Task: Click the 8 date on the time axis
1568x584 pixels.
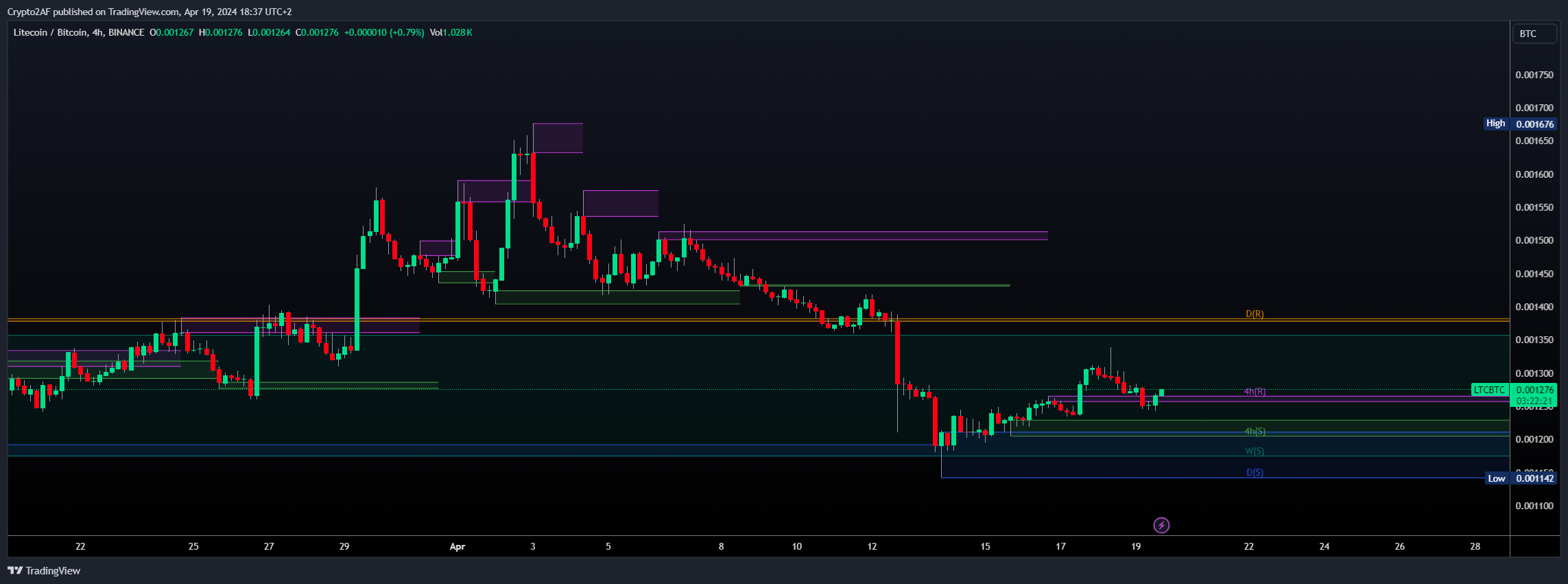Action: pyautogui.click(x=722, y=547)
